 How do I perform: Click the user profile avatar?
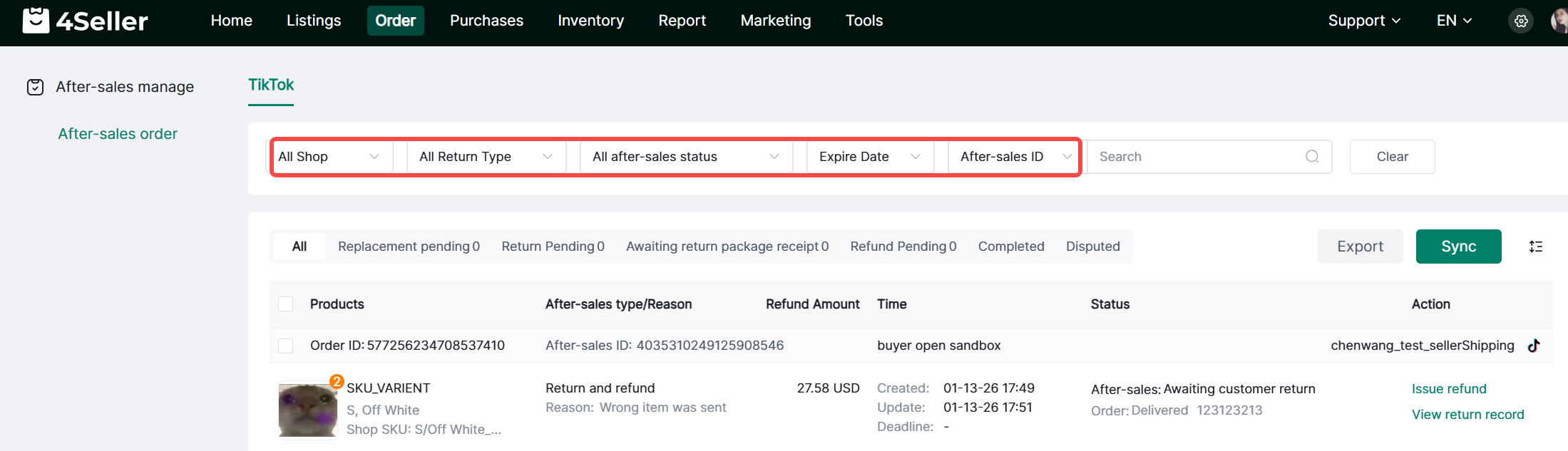[x=1559, y=21]
